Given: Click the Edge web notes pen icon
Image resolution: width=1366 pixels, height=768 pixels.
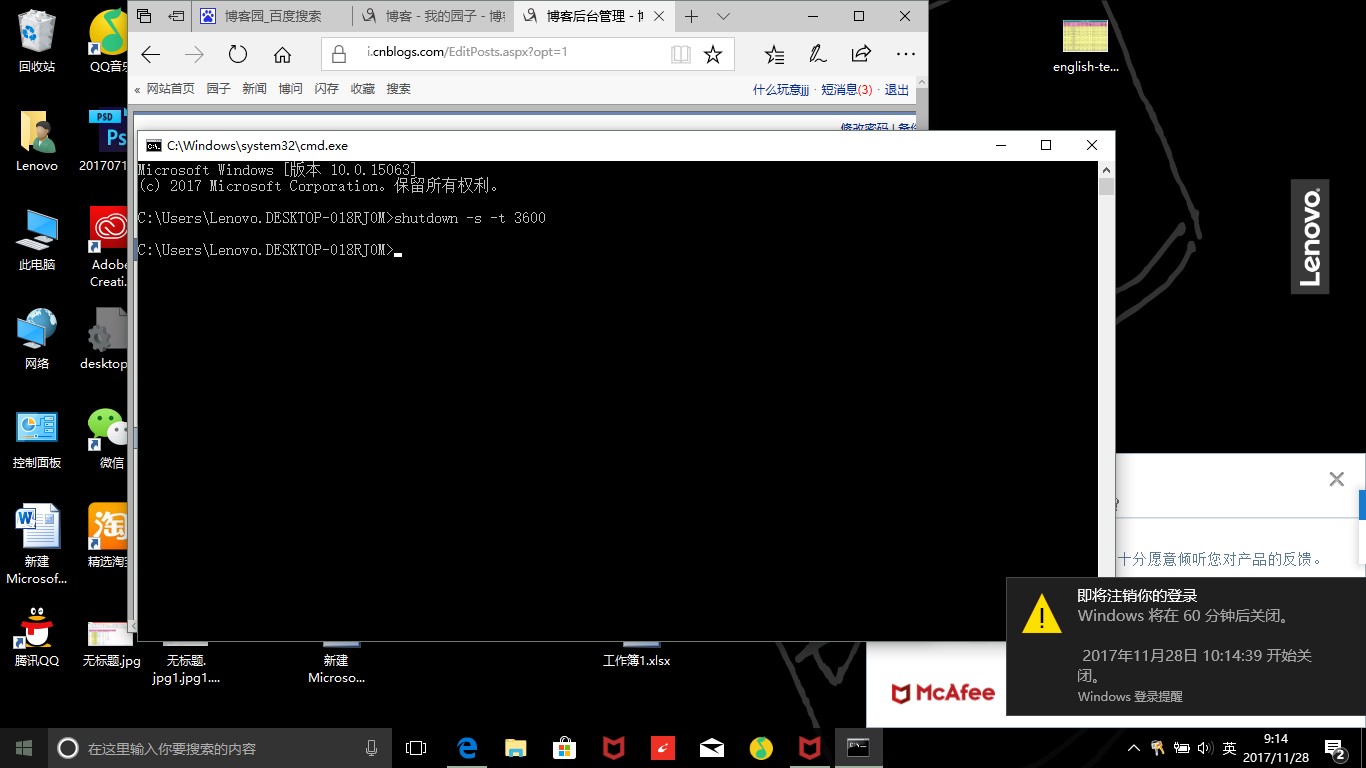Looking at the screenshot, I should coord(817,55).
